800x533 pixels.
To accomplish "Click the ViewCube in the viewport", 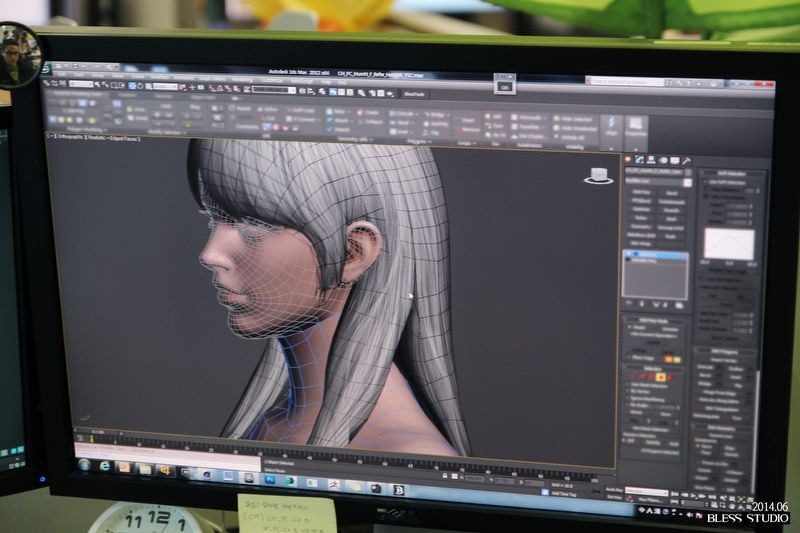I will 598,176.
